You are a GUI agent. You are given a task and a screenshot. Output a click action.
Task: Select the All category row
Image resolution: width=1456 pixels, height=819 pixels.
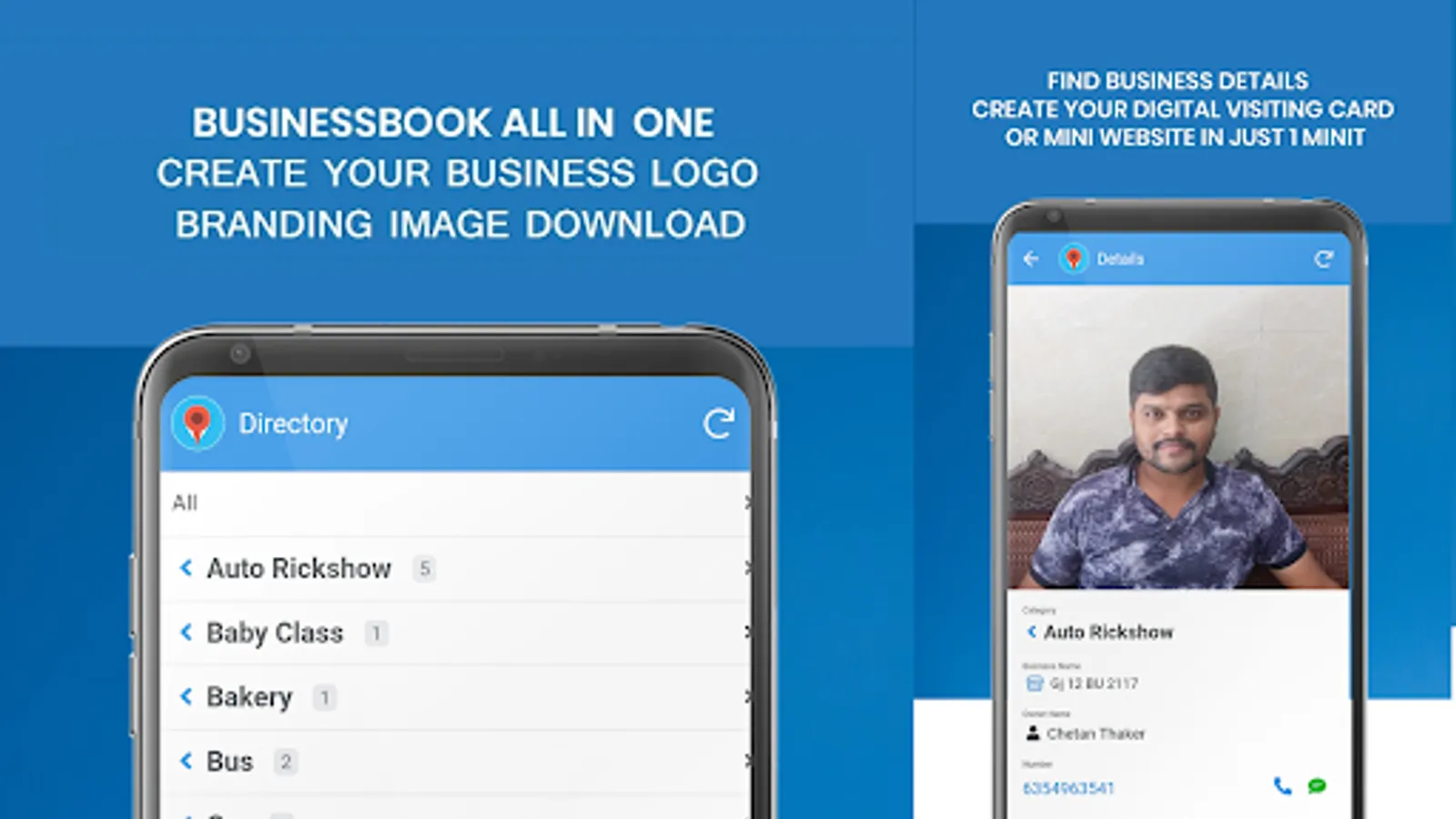coord(455,503)
